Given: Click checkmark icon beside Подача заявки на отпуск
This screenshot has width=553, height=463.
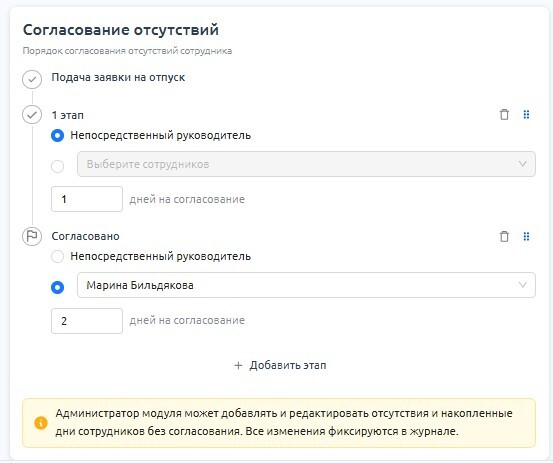Looking at the screenshot, I should 32,79.
